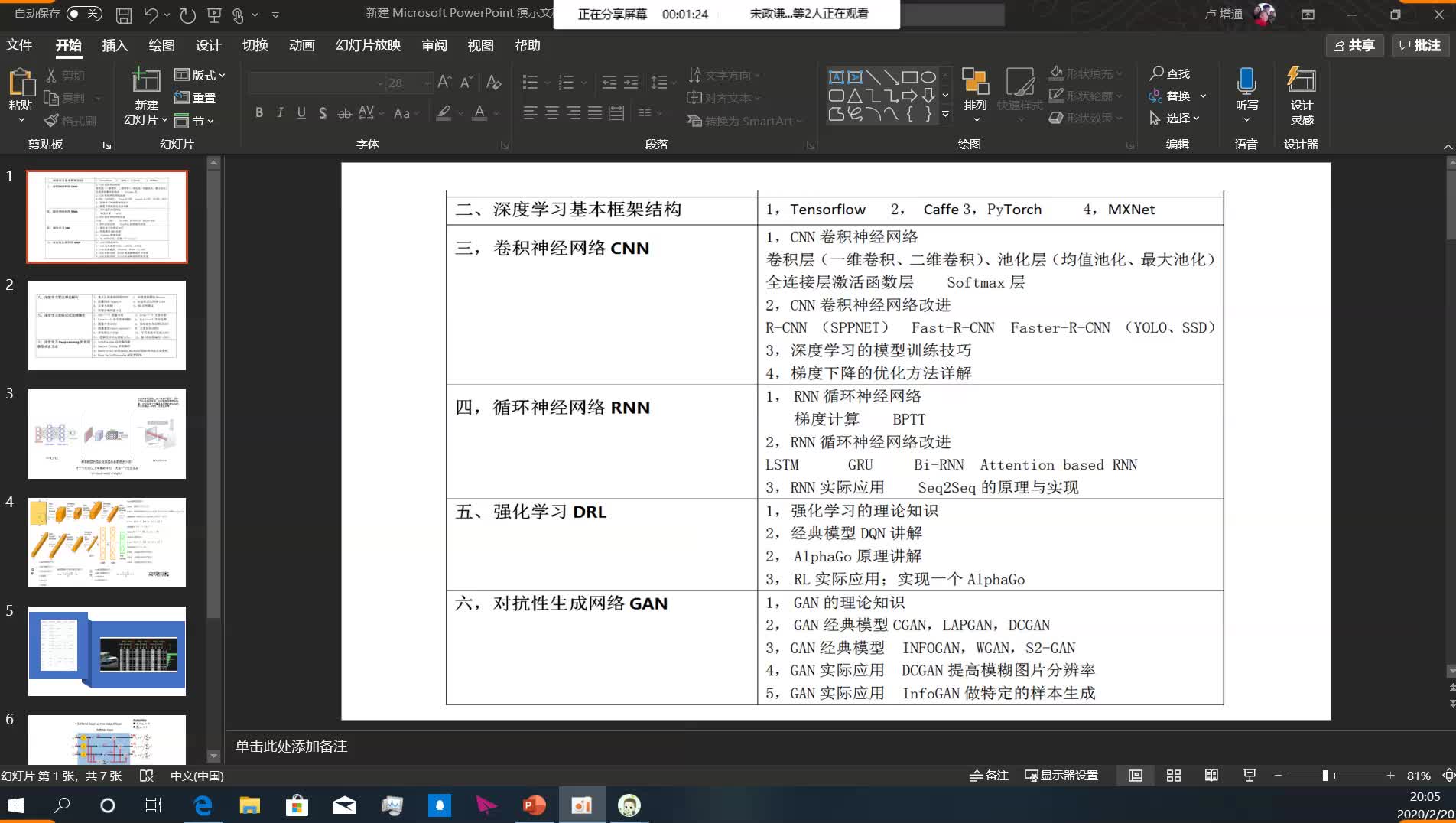Image resolution: width=1456 pixels, height=823 pixels.
Task: Open Windows Start menu
Action: (x=16, y=805)
